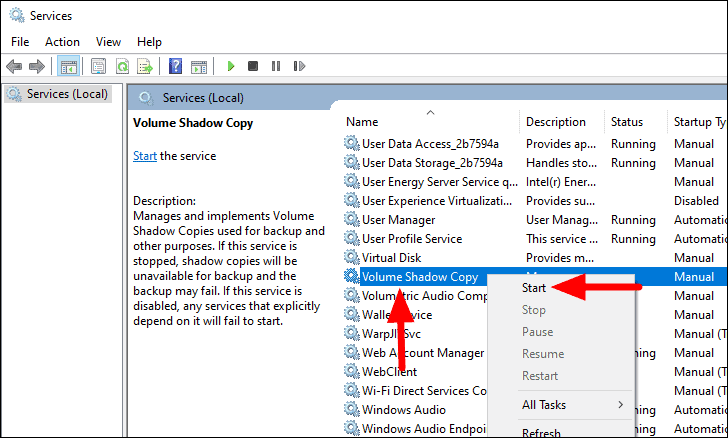
Task: Select the User Data Access_2b7594a service
Action: (x=430, y=144)
